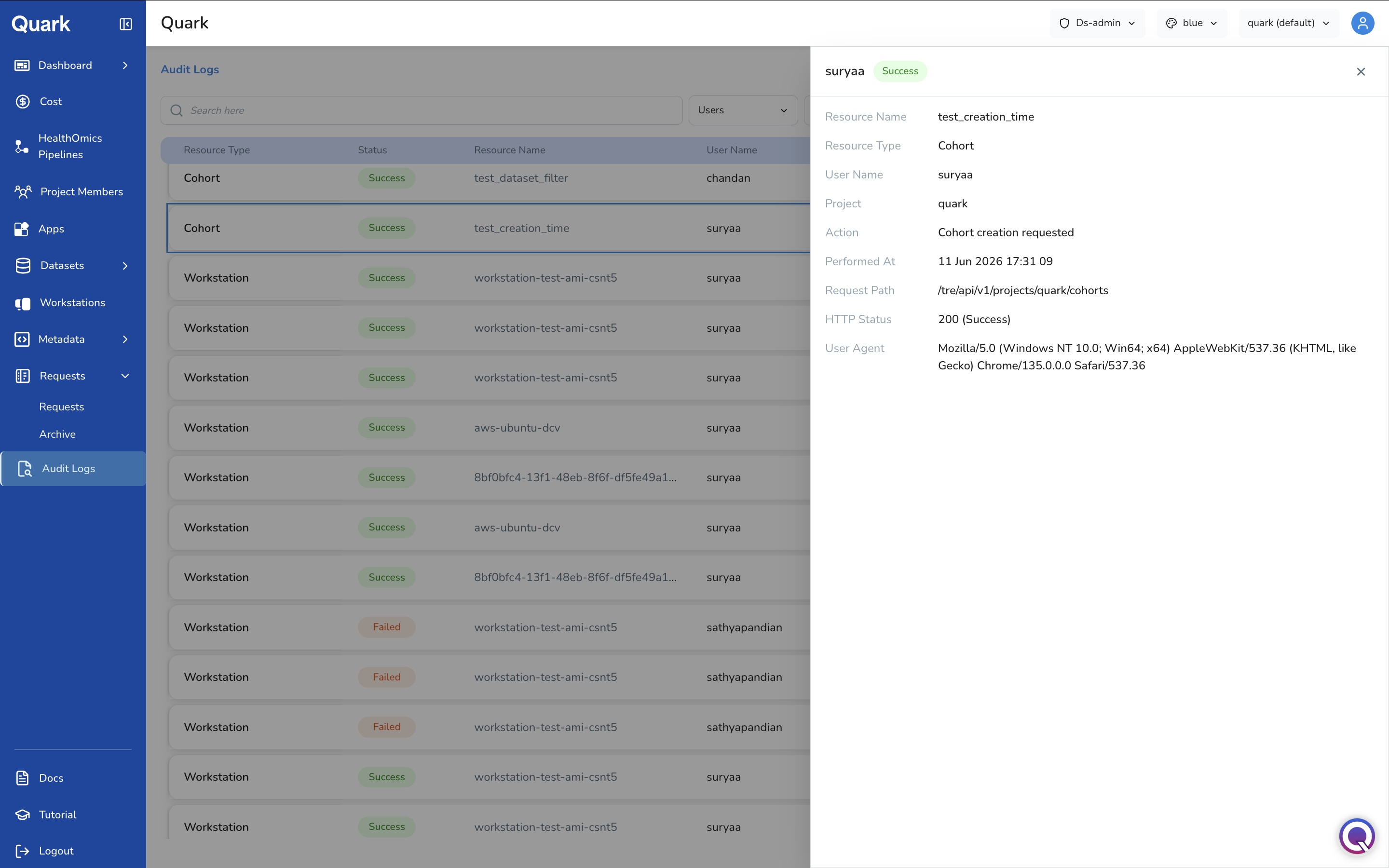This screenshot has height=868, width=1389.
Task: Click the Cohort creation requested action text
Action: 1006,232
